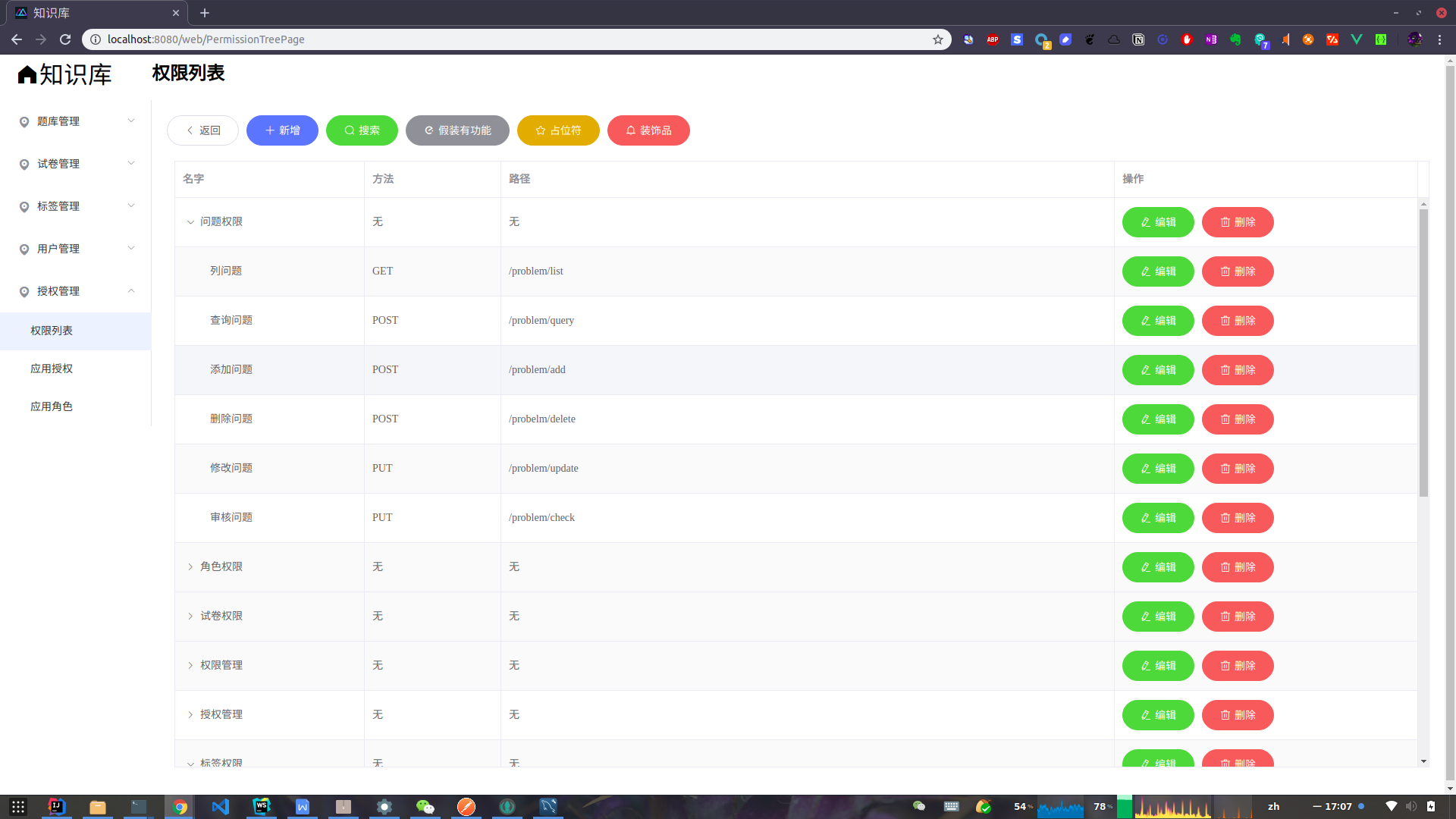The height and width of the screenshot is (819, 1456).
Task: Delete the 列问题 permission row
Action: click(x=1237, y=271)
